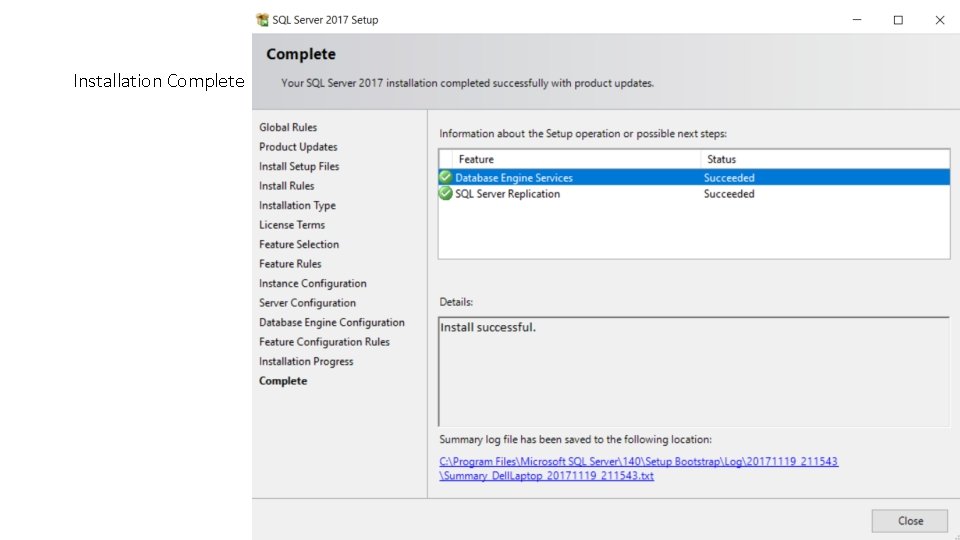Screen dimensions: 960x540
Task: Click the License Terms step
Action: click(291, 225)
